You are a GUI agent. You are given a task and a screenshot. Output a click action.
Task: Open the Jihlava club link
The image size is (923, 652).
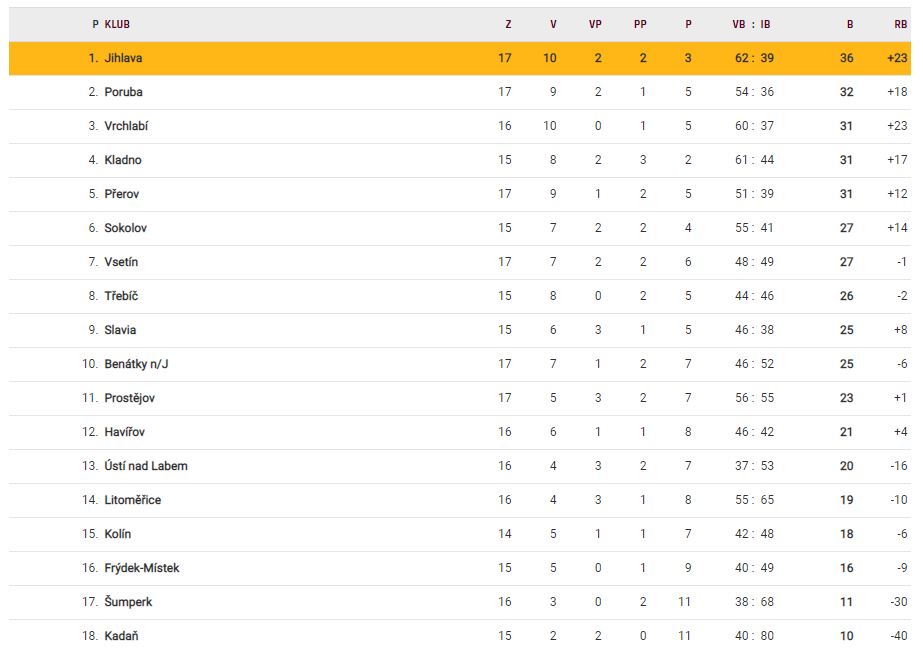(123, 58)
